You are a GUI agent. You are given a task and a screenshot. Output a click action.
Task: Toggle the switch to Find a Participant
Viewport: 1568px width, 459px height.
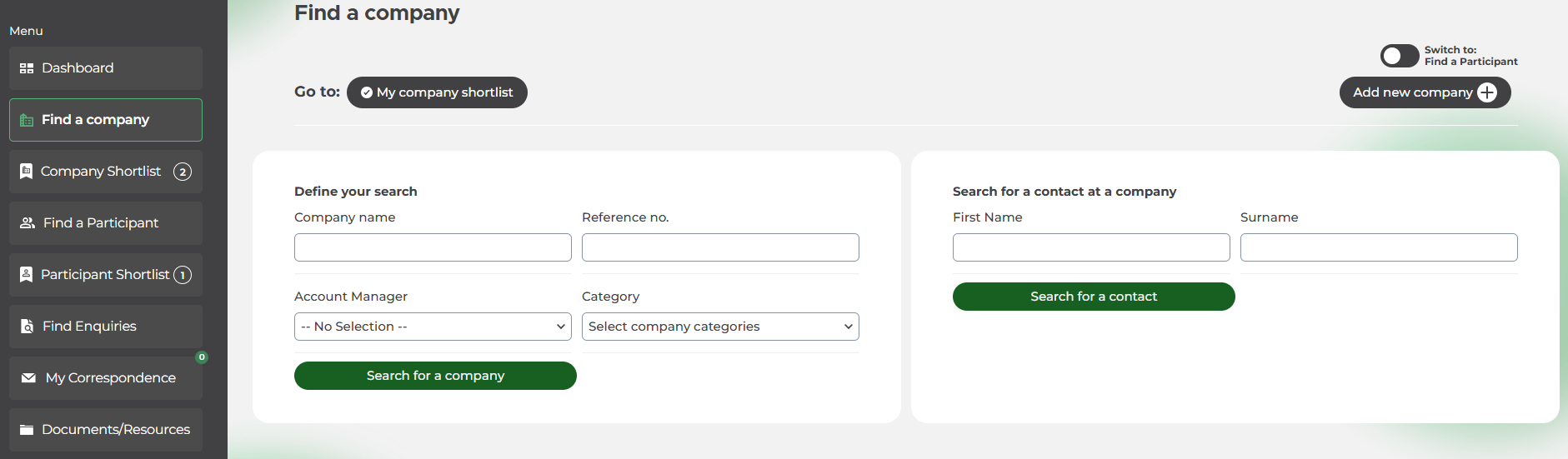click(1399, 56)
